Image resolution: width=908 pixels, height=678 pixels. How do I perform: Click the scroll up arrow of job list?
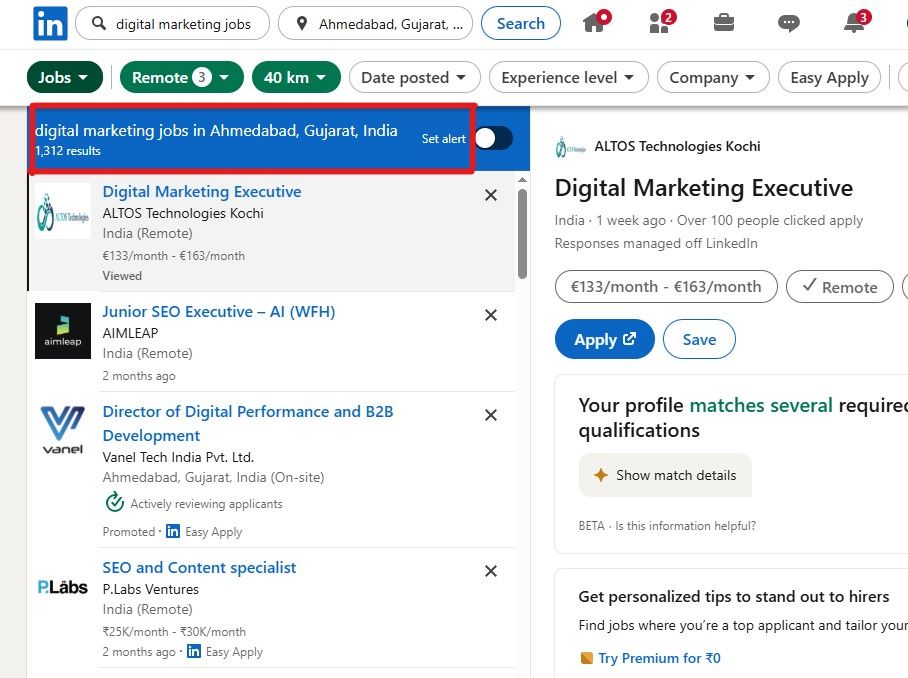tap(522, 180)
